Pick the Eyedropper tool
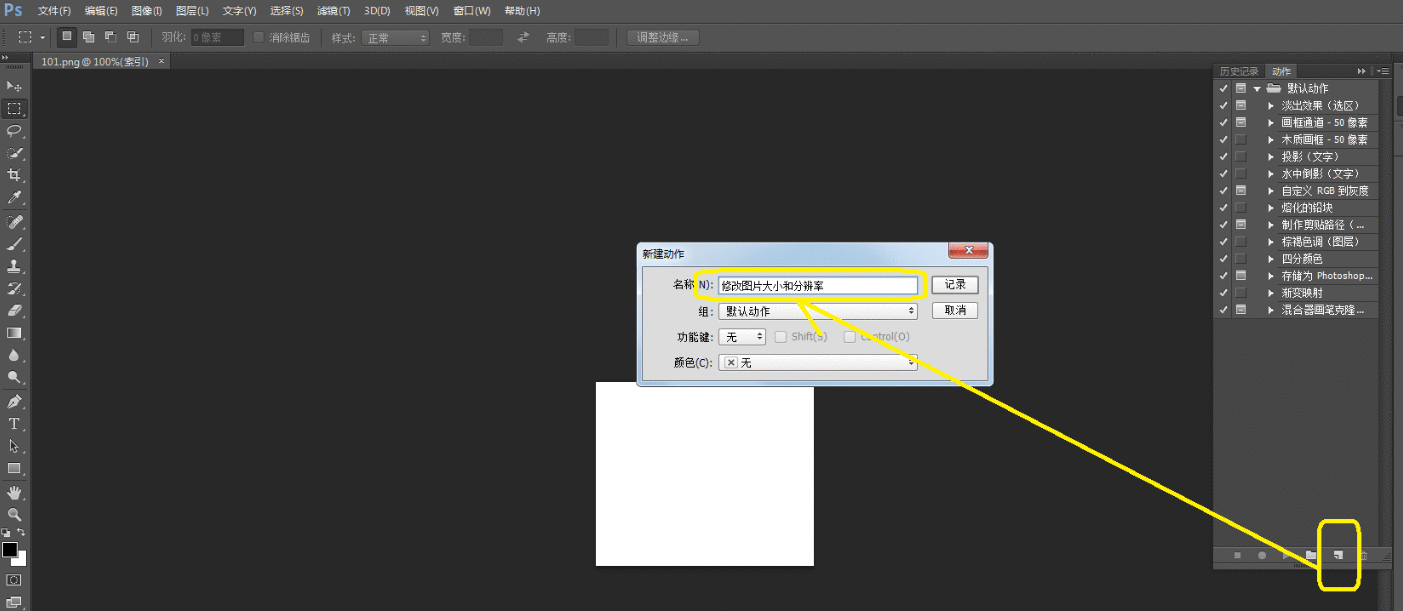 pyautogui.click(x=14, y=198)
